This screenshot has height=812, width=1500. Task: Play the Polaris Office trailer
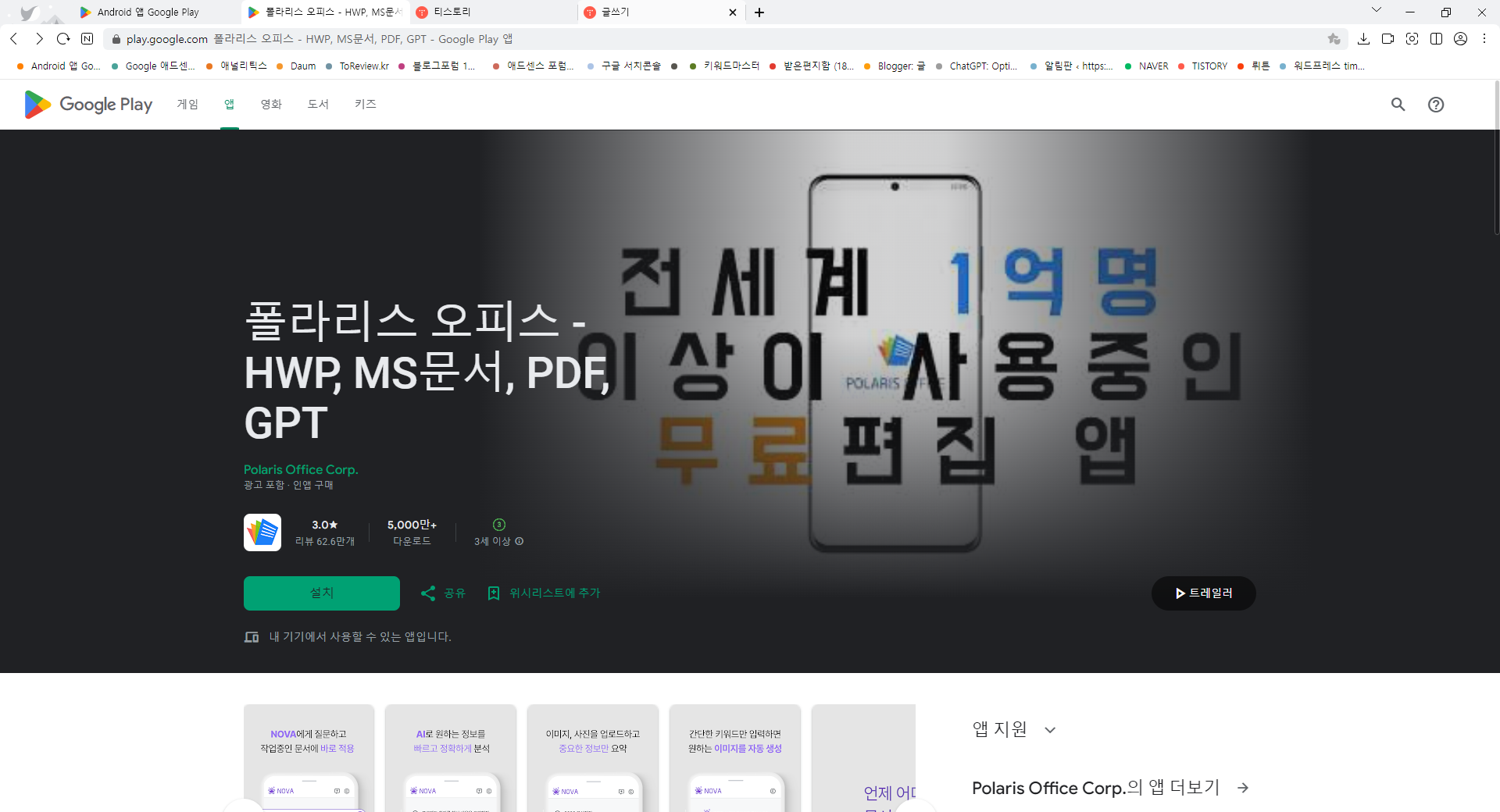click(x=1203, y=593)
